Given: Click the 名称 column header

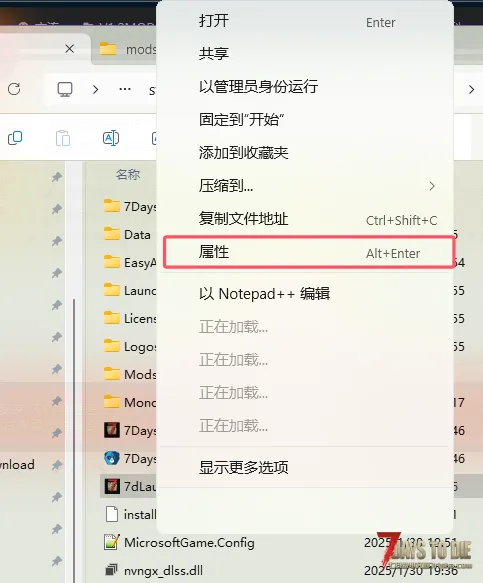Looking at the screenshot, I should (128, 174).
